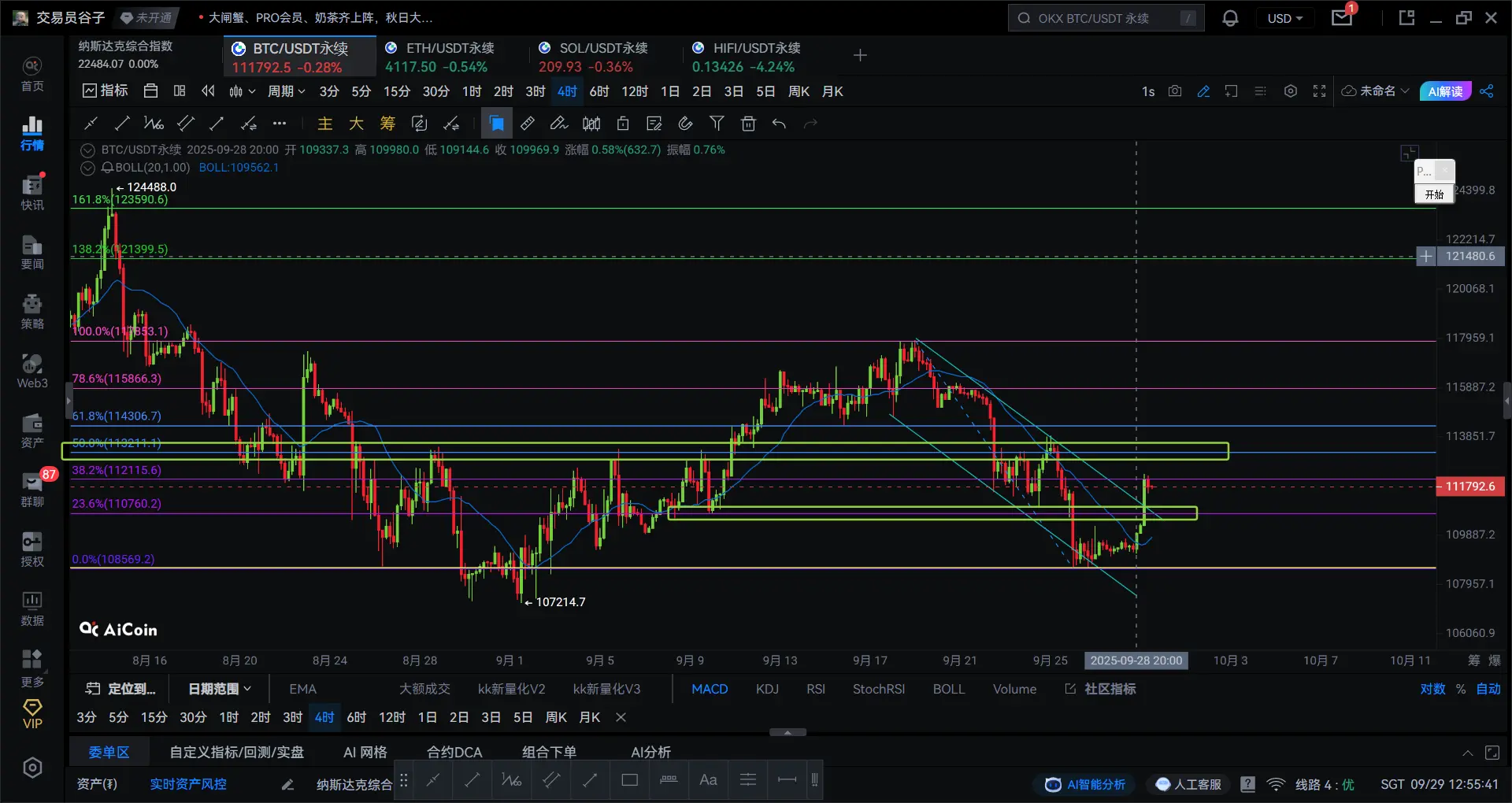Open AI智能分析 in status bar
Image resolution: width=1512 pixels, height=803 pixels.
click(1086, 784)
